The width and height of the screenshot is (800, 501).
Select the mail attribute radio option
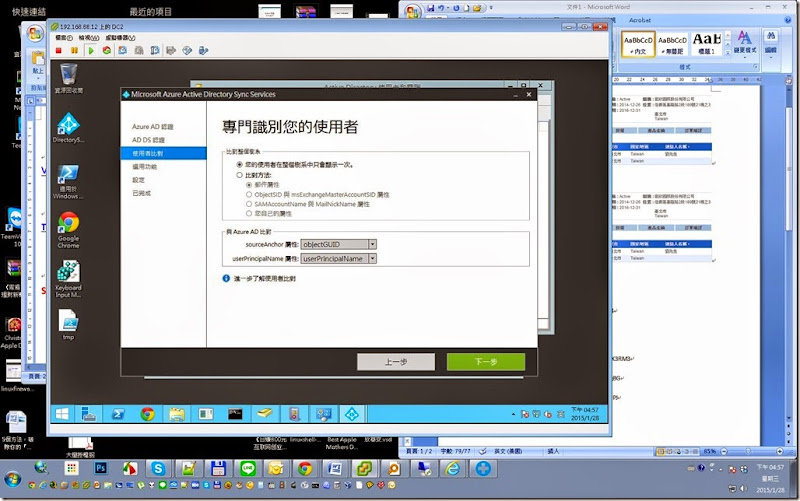pyautogui.click(x=249, y=185)
